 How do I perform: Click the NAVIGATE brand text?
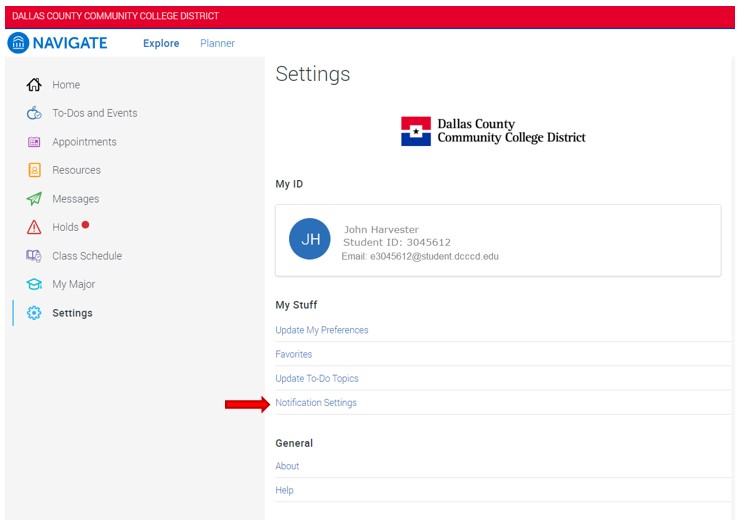[70, 43]
